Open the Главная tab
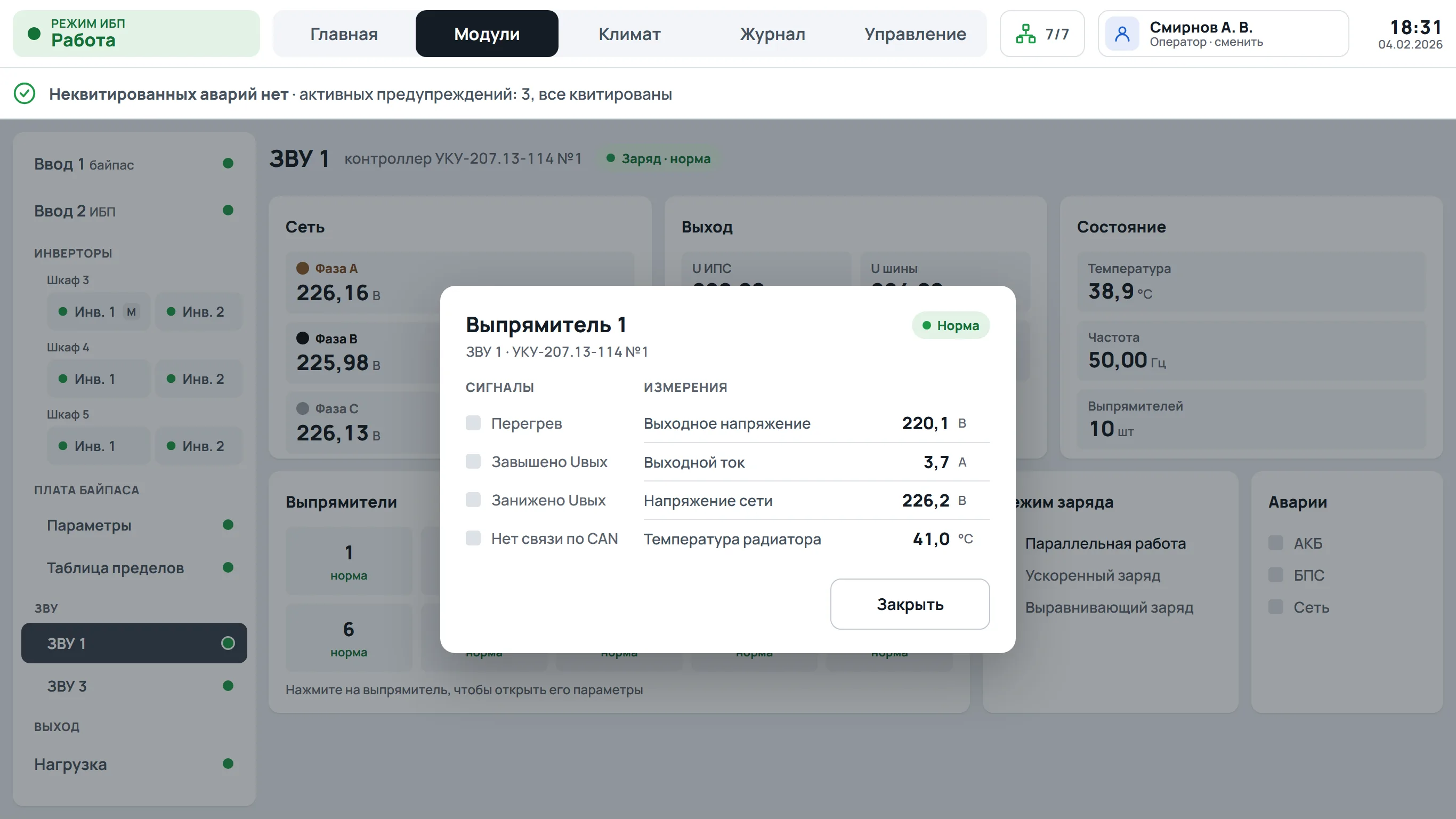The width and height of the screenshot is (1456, 819). pos(344,34)
